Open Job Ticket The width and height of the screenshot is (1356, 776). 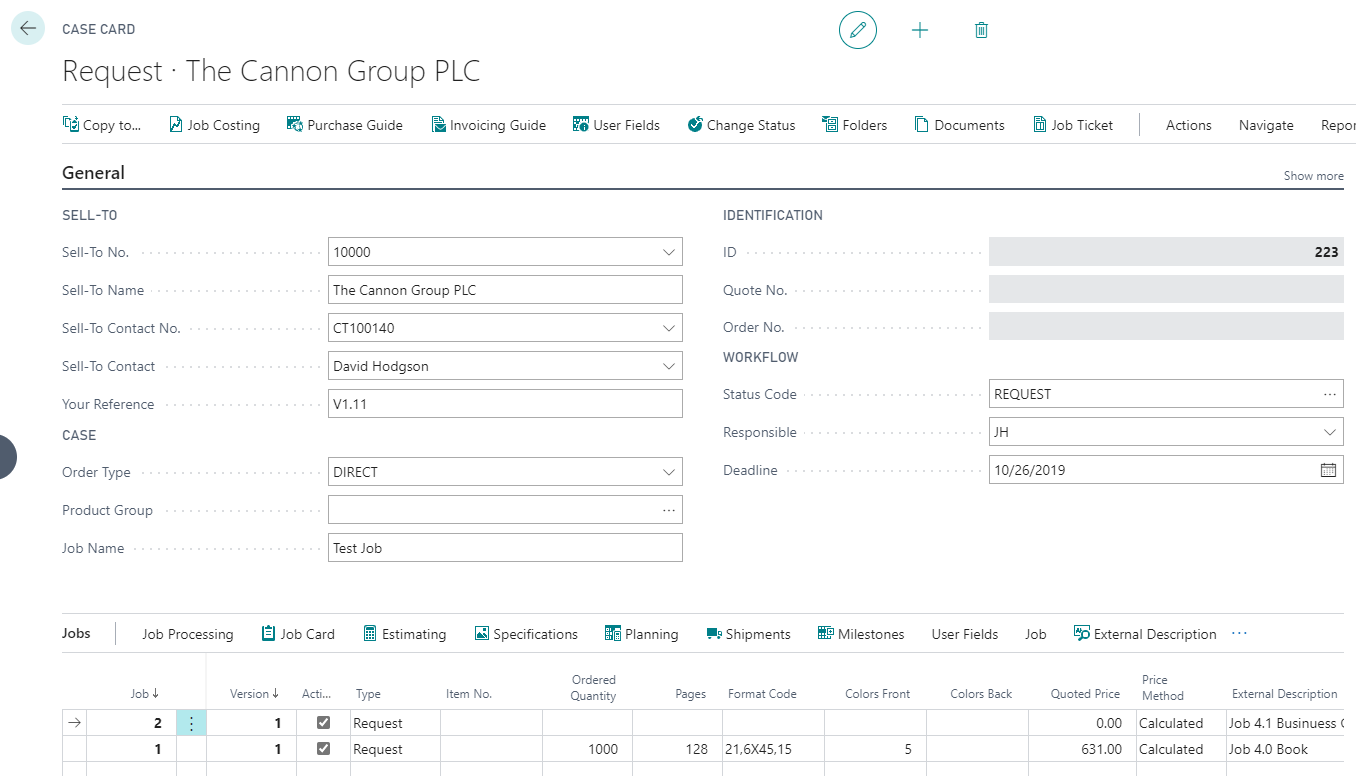[x=1073, y=125]
